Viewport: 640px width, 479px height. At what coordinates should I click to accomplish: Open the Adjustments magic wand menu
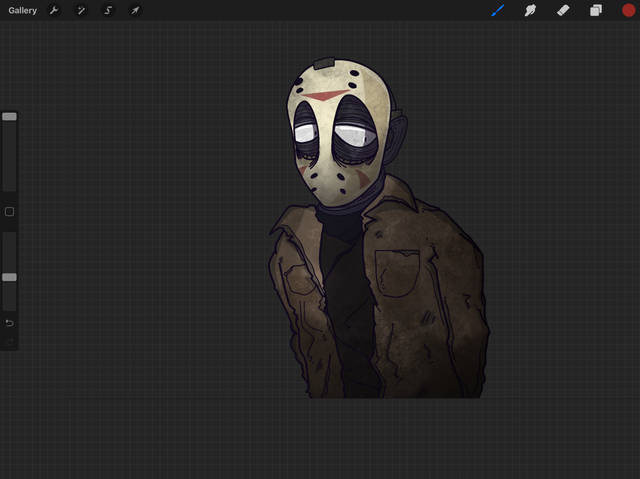pos(82,11)
